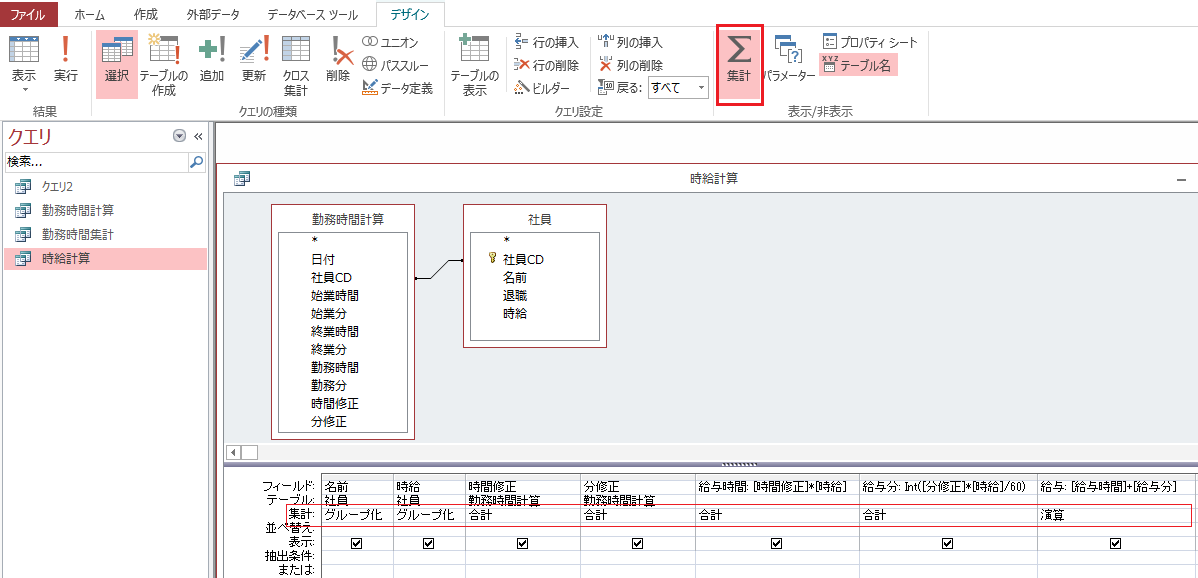Toggle the 表示 checkbox for 給与 column
The height and width of the screenshot is (578, 1198).
pyautogui.click(x=1116, y=543)
